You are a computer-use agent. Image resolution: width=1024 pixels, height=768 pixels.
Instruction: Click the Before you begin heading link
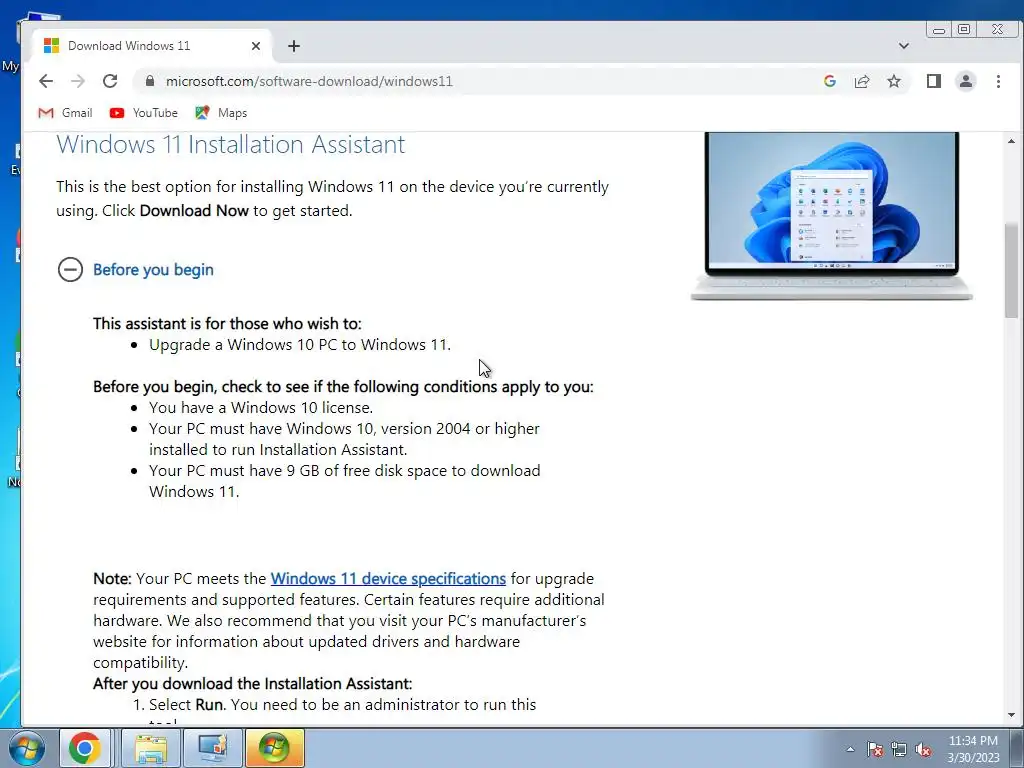153,270
